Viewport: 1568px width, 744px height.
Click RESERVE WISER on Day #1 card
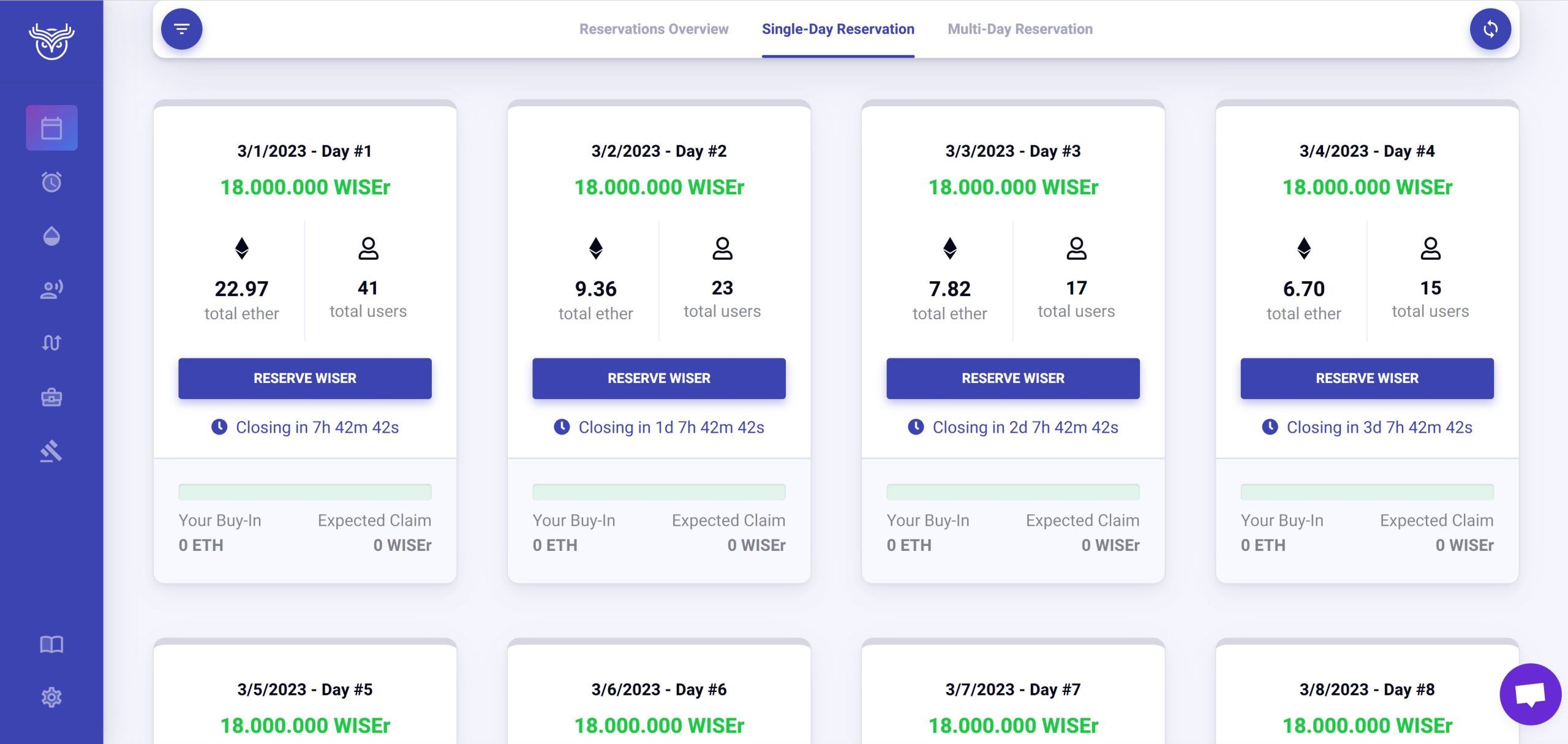click(x=304, y=378)
